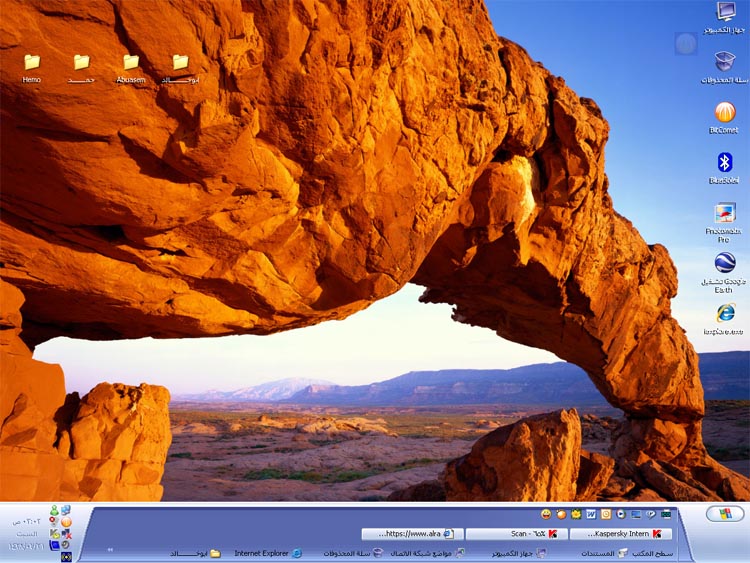Viewport: 750px width, 563px height.
Task: Click the yellow-on-blue bottom tray icon
Action: 66,557
